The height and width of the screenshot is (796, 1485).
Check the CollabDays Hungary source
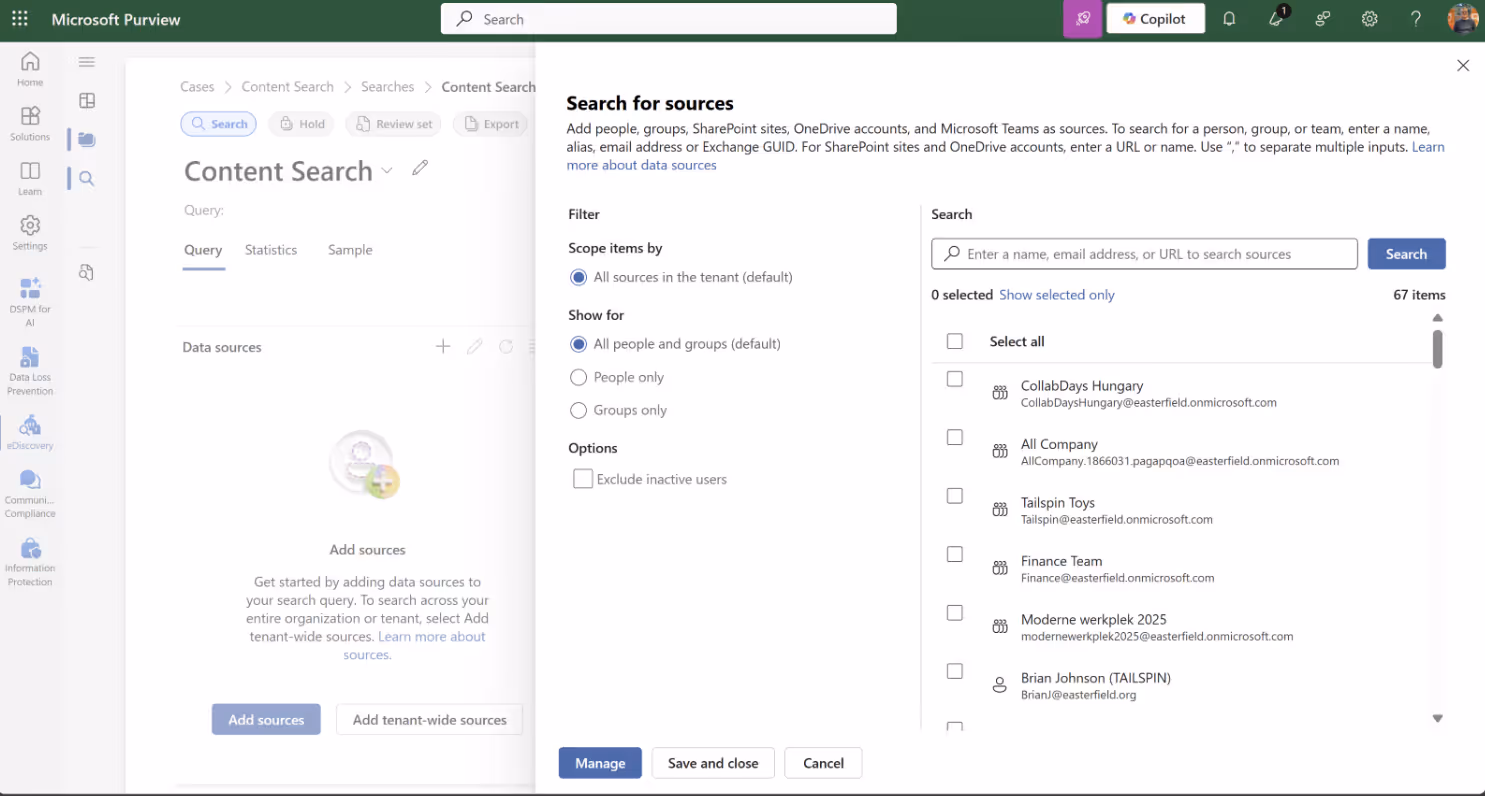[955, 379]
